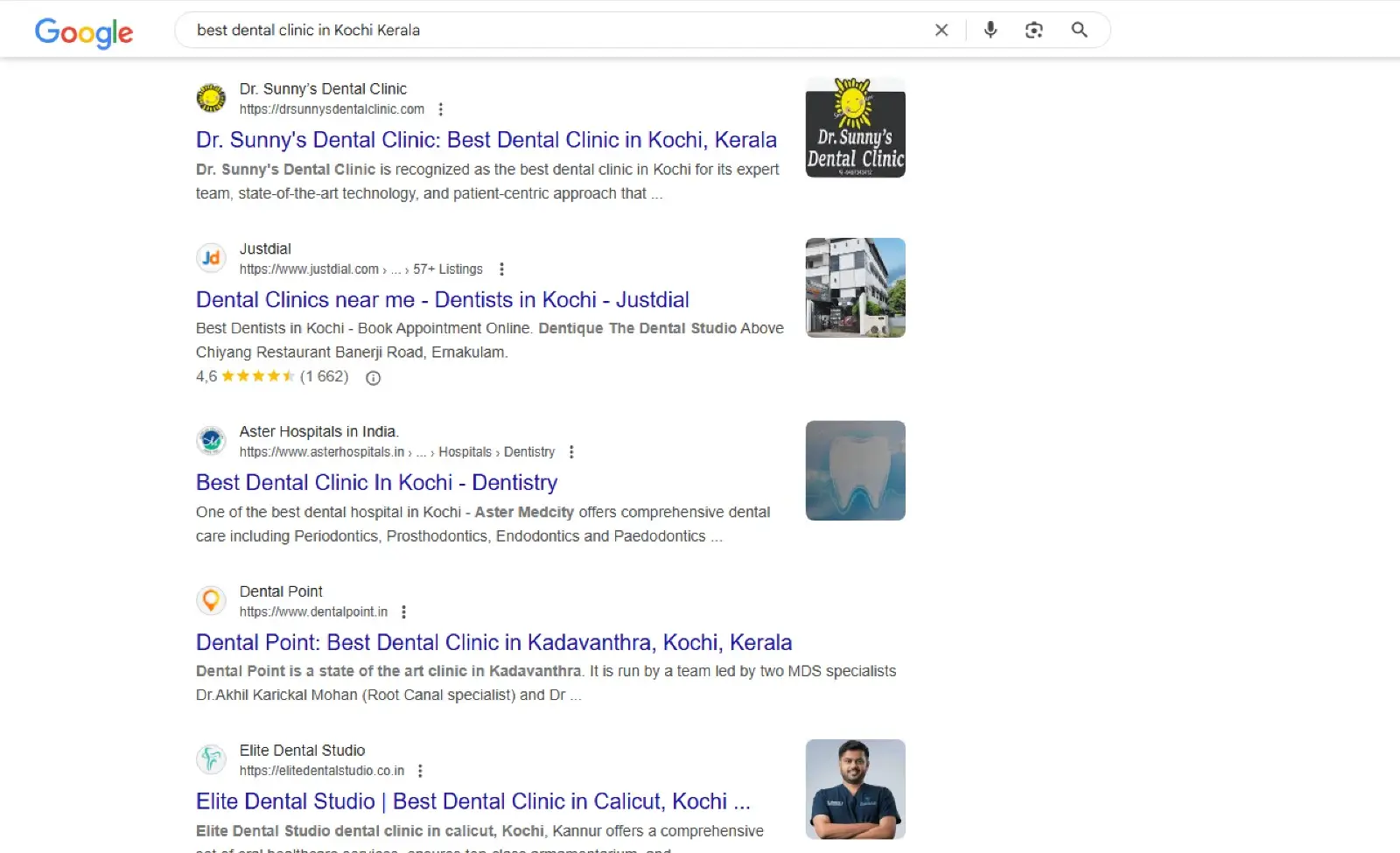Screen dimensions: 1400x853
Task: Show rating info icon beside (1 662)
Action: (373, 378)
